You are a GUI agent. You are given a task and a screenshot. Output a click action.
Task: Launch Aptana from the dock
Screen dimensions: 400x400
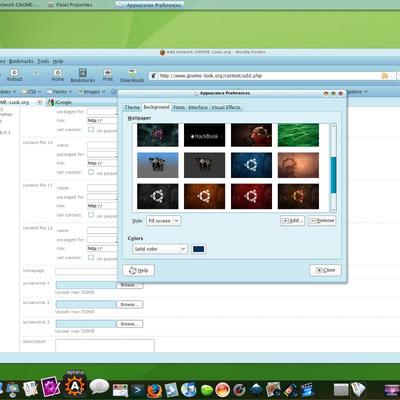click(75, 386)
